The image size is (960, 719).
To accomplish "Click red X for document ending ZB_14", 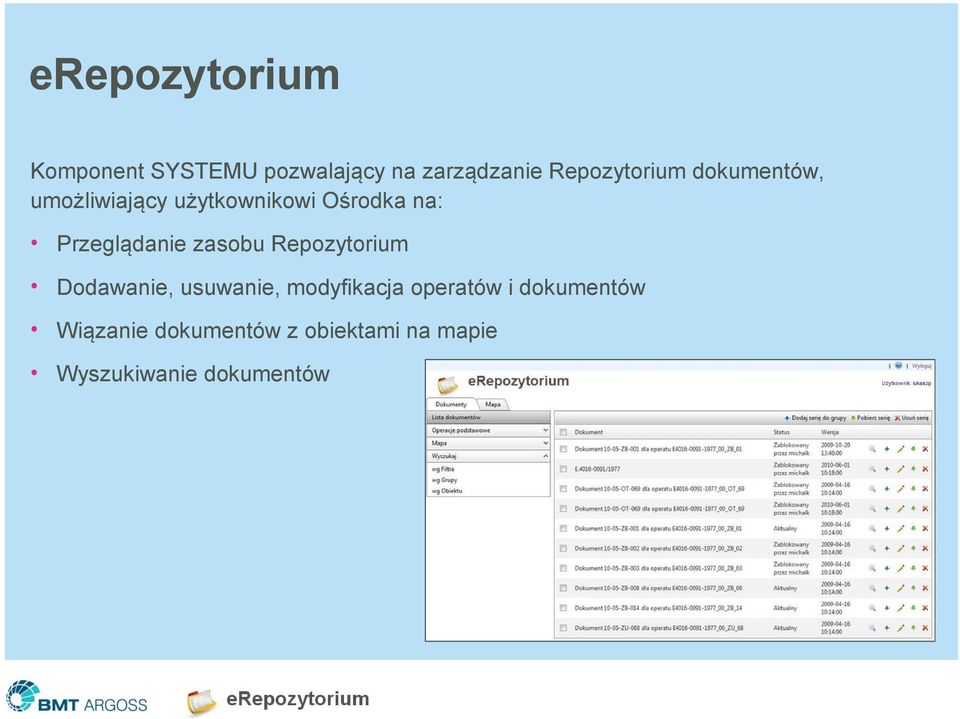I will coord(925,608).
